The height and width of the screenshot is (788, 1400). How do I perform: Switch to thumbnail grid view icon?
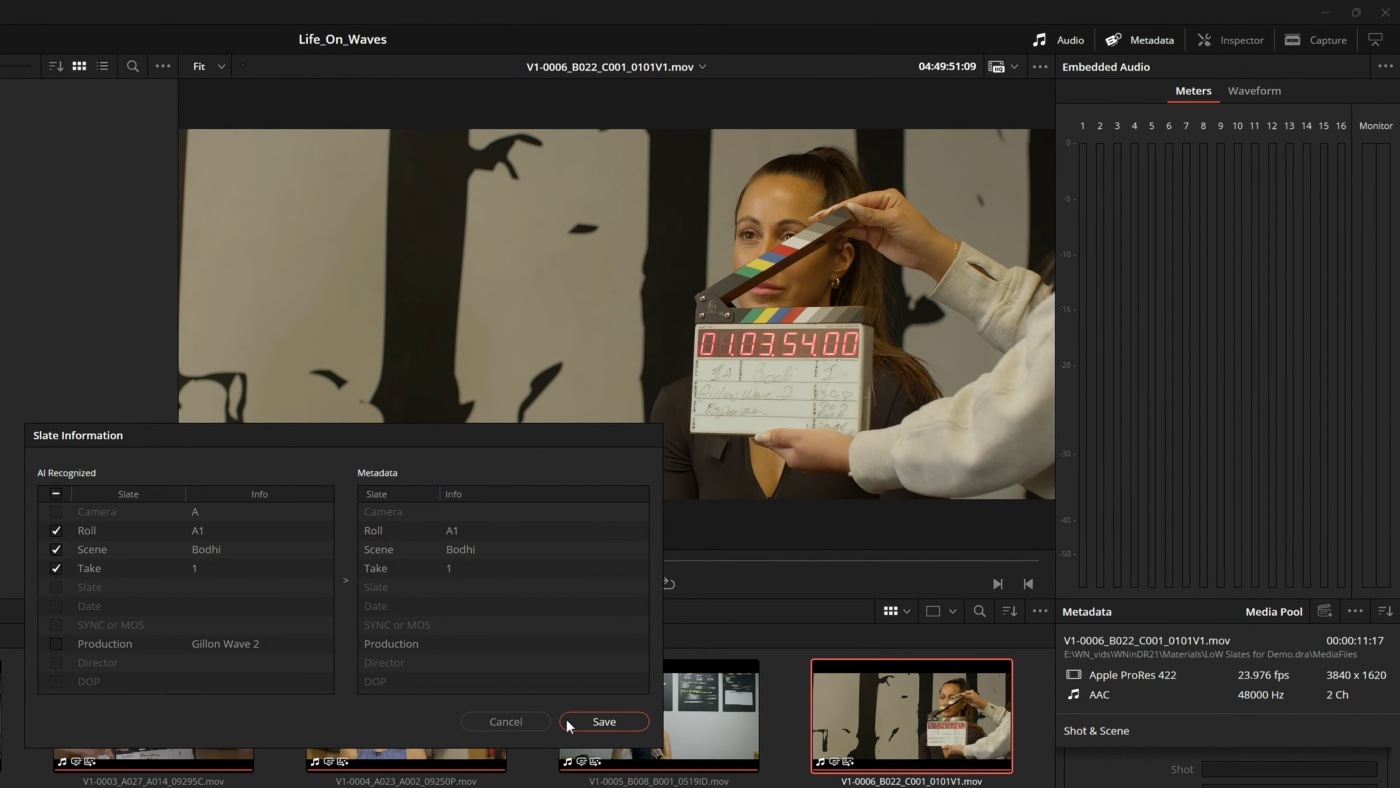[79, 66]
